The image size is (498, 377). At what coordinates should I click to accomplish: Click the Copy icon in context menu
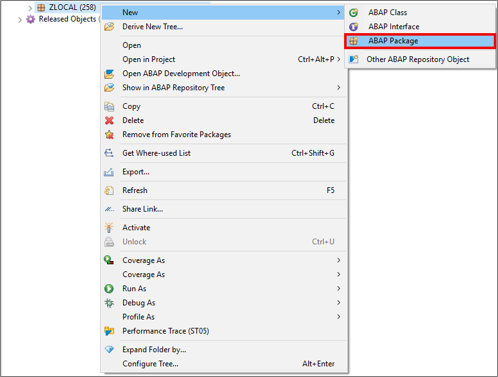tap(109, 106)
